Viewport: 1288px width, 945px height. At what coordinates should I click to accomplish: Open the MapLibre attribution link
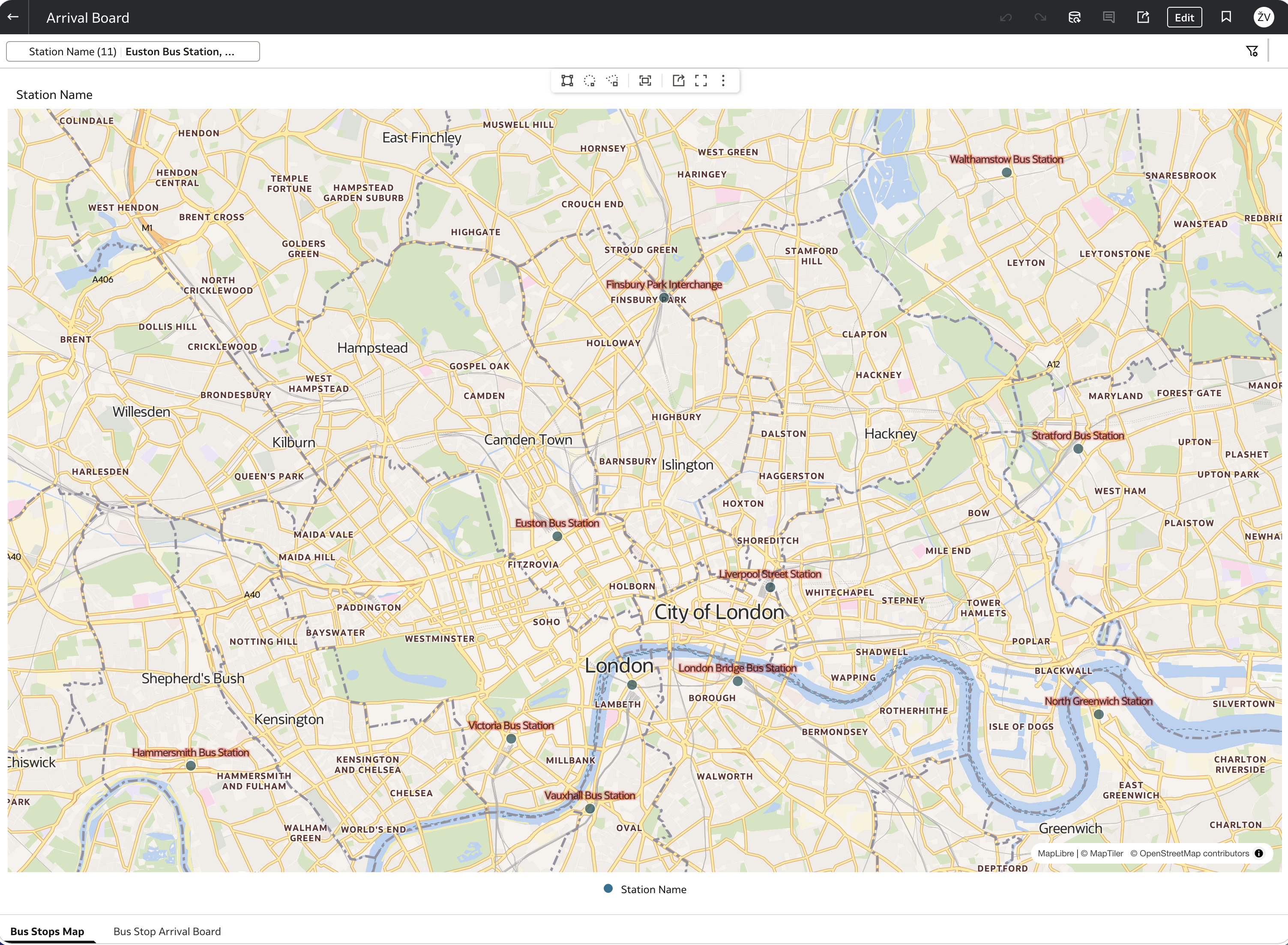tap(1056, 853)
